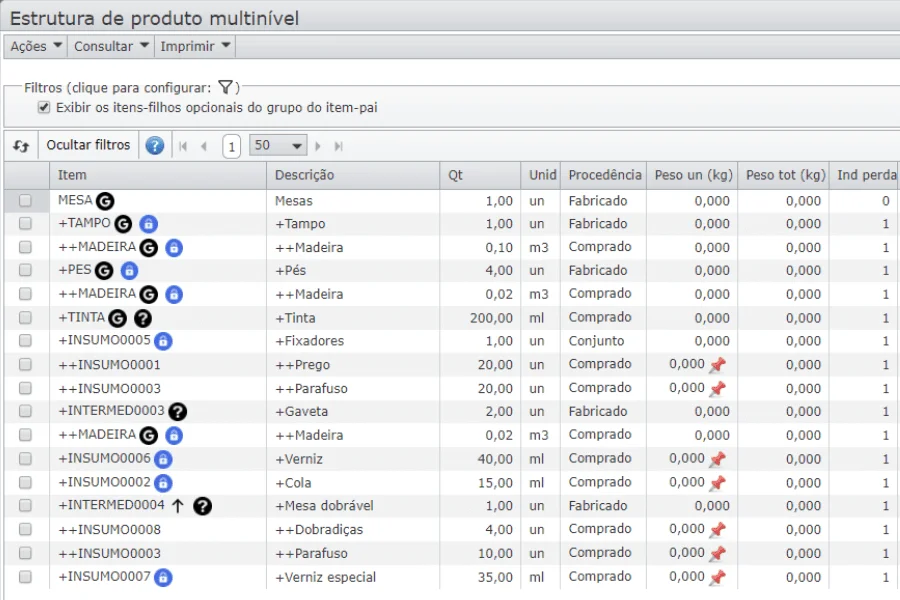This screenshot has height=600, width=900.
Task: Click the red pin in the +Verniz row
Action: click(717, 459)
